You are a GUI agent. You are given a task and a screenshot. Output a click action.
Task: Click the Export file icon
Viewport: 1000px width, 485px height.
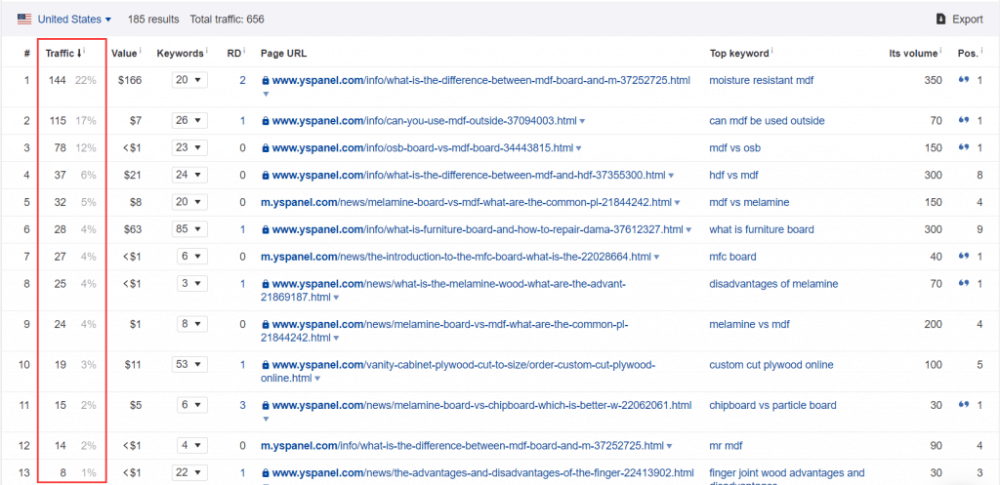[x=940, y=19]
